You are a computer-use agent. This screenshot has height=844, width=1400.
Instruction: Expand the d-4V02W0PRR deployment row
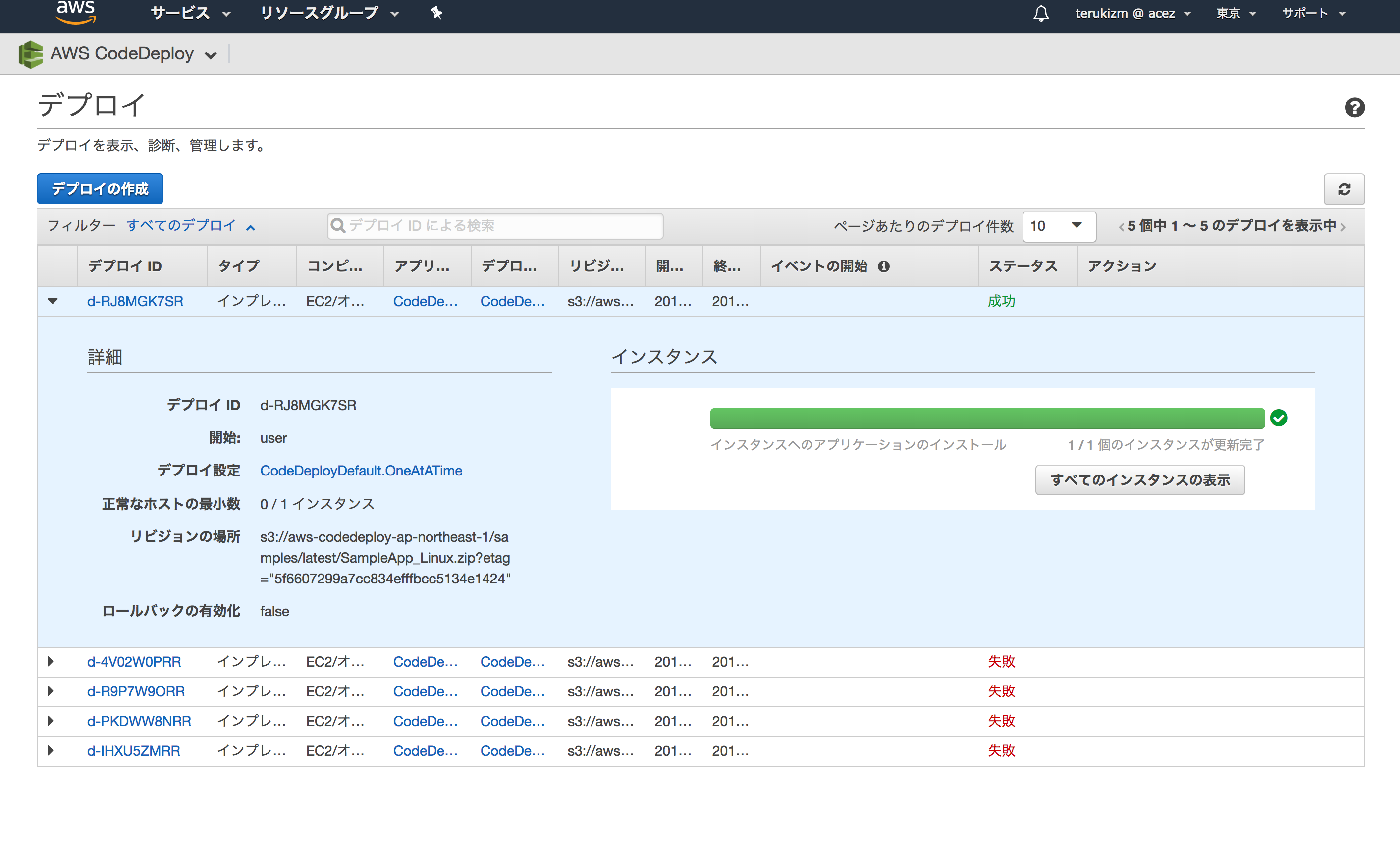[x=50, y=661]
